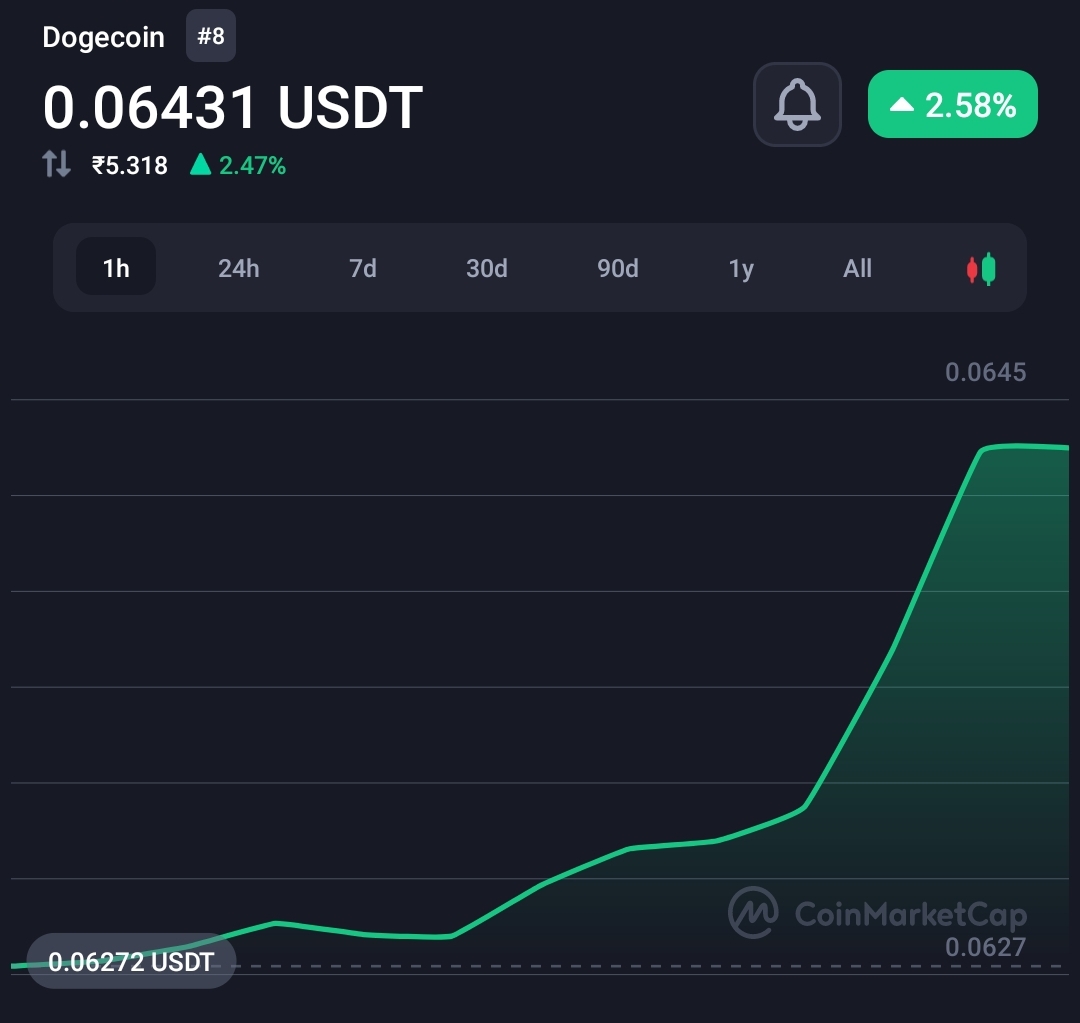1080x1023 pixels.
Task: Switch to candlestick chart view
Action: [x=981, y=269]
